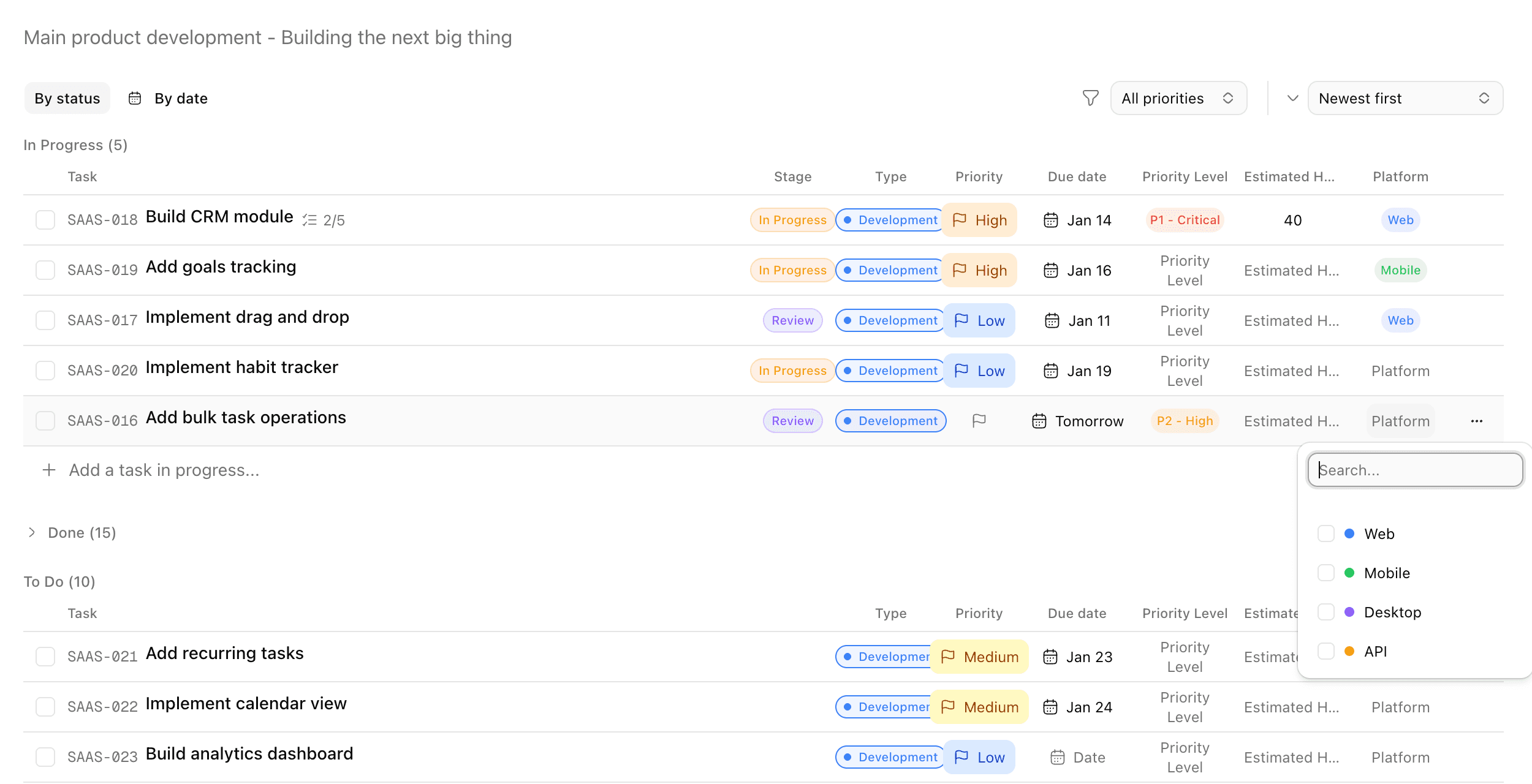Click the search field in the platform dropdown
Screen dimensions: 1532x784
[1414, 470]
